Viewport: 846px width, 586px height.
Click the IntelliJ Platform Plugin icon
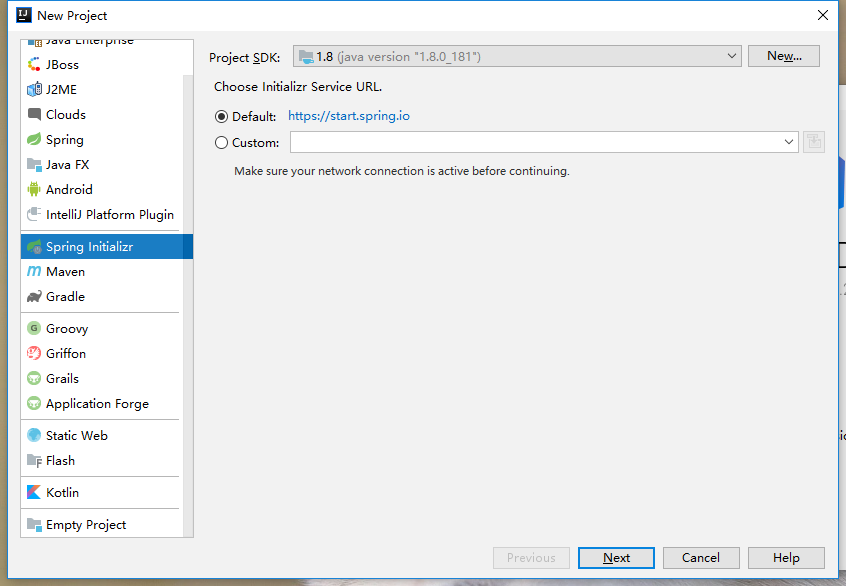(x=34, y=214)
